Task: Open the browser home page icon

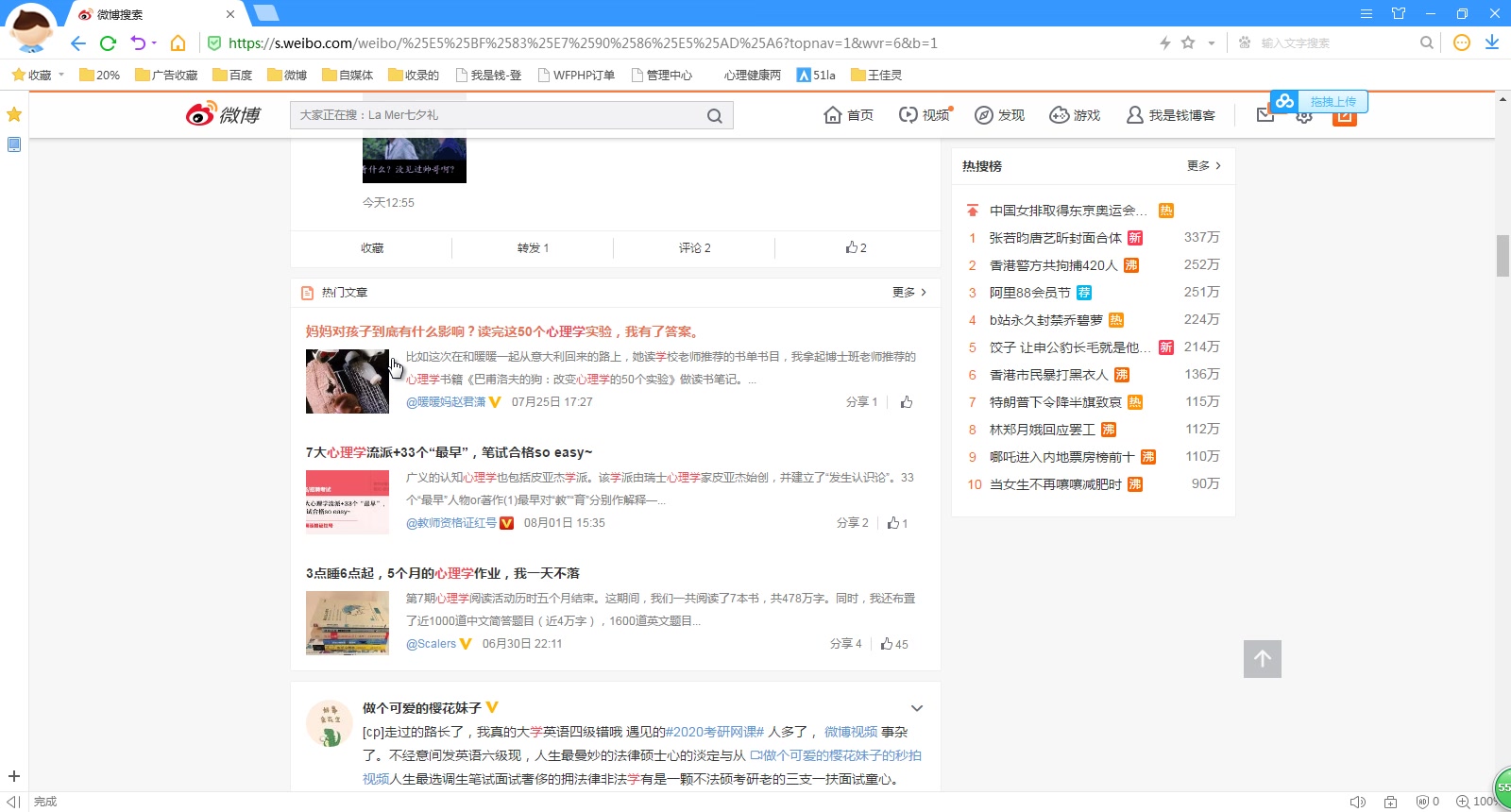Action: pyautogui.click(x=178, y=42)
